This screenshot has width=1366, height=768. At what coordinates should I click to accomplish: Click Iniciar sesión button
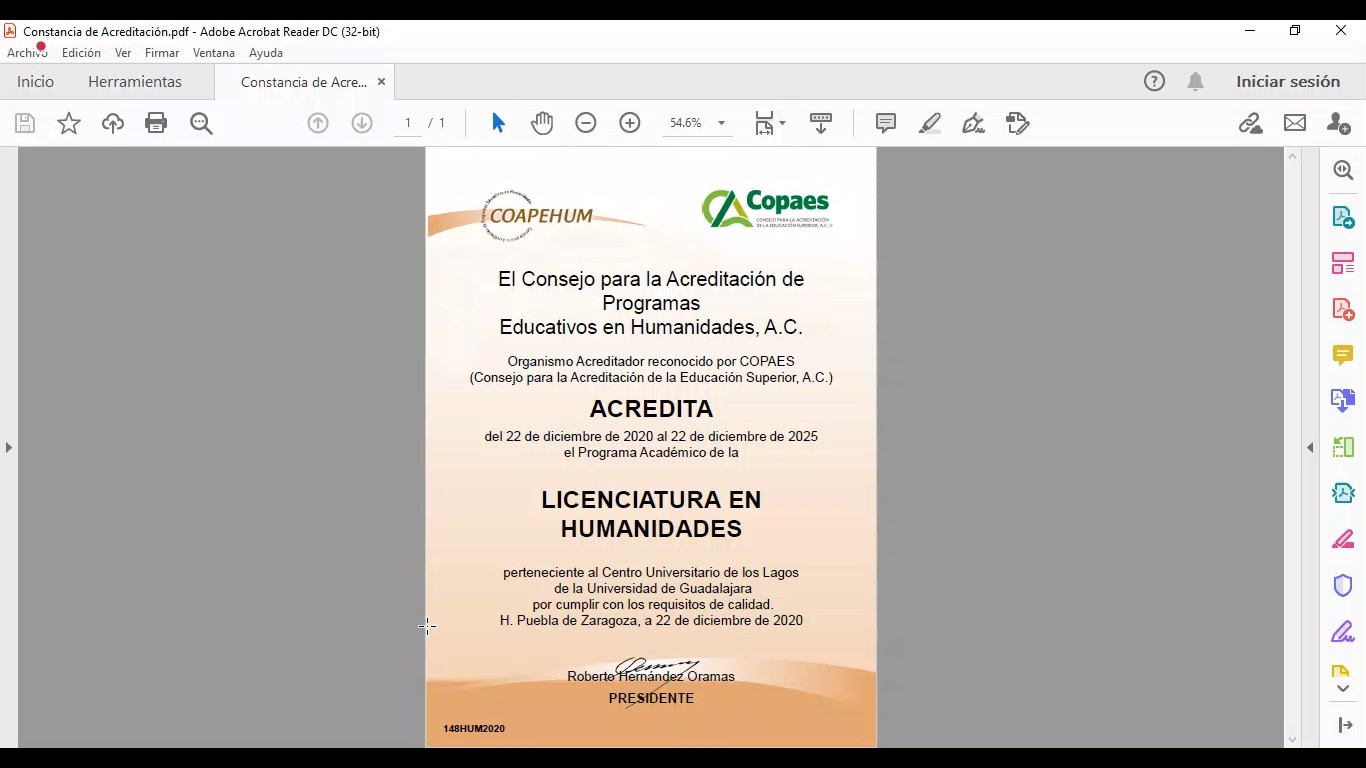click(1288, 82)
